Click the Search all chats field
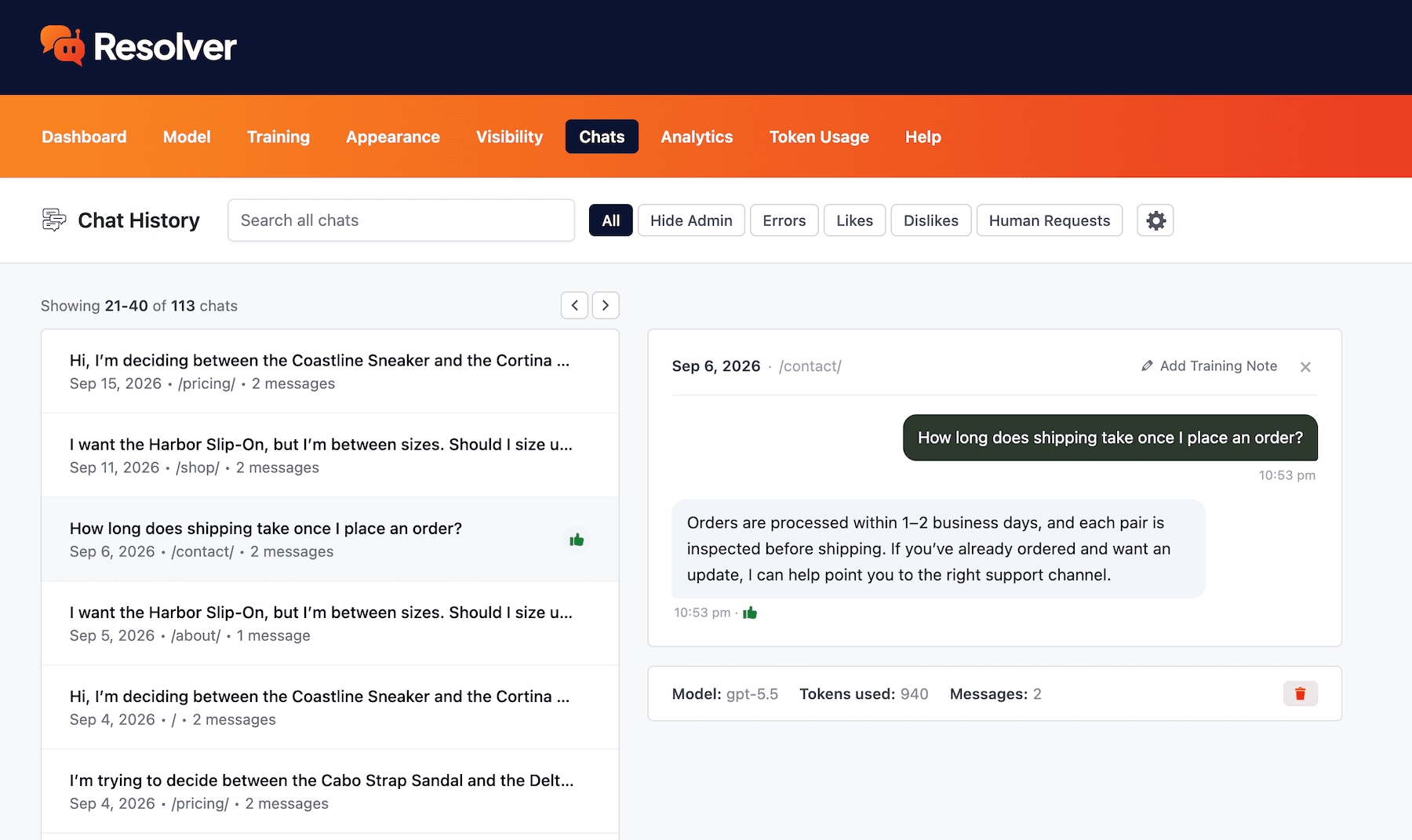Viewport: 1412px width, 840px height. click(x=401, y=220)
